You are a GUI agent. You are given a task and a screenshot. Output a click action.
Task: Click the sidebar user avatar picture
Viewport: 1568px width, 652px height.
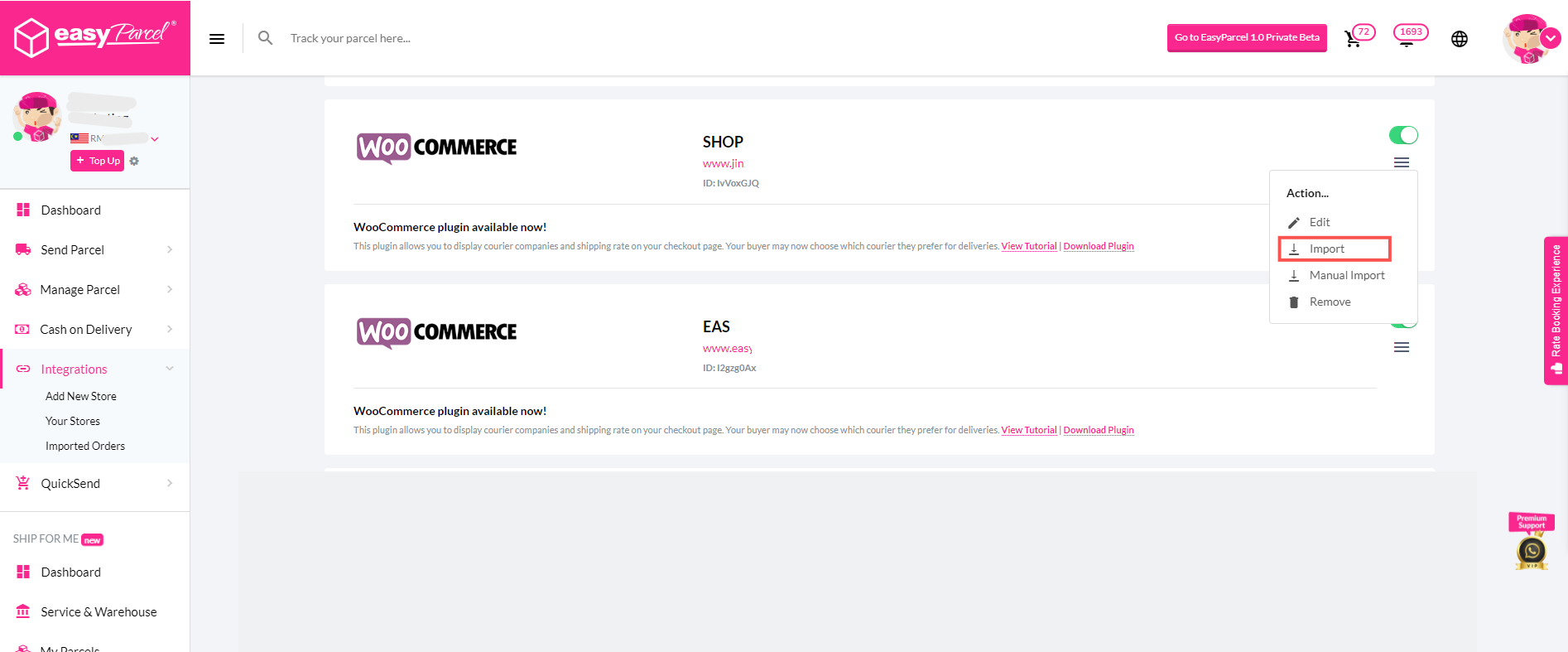37,117
